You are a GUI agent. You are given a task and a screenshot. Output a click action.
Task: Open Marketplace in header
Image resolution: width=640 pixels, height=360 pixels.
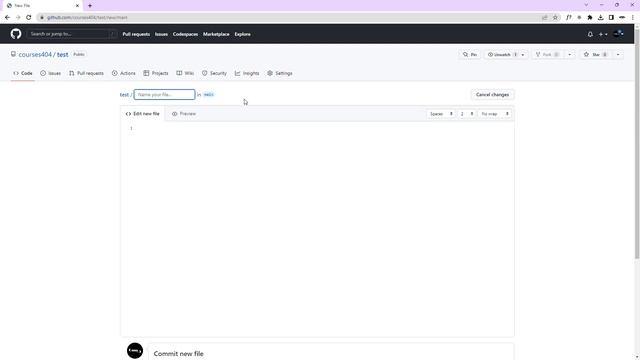click(x=216, y=34)
